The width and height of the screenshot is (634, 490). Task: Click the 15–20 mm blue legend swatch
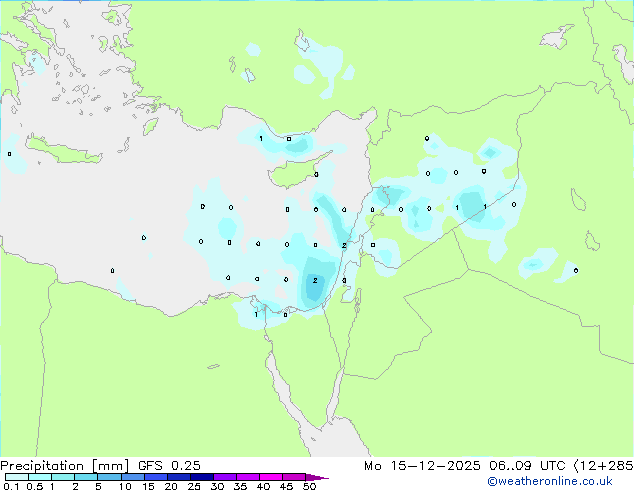pos(155,477)
